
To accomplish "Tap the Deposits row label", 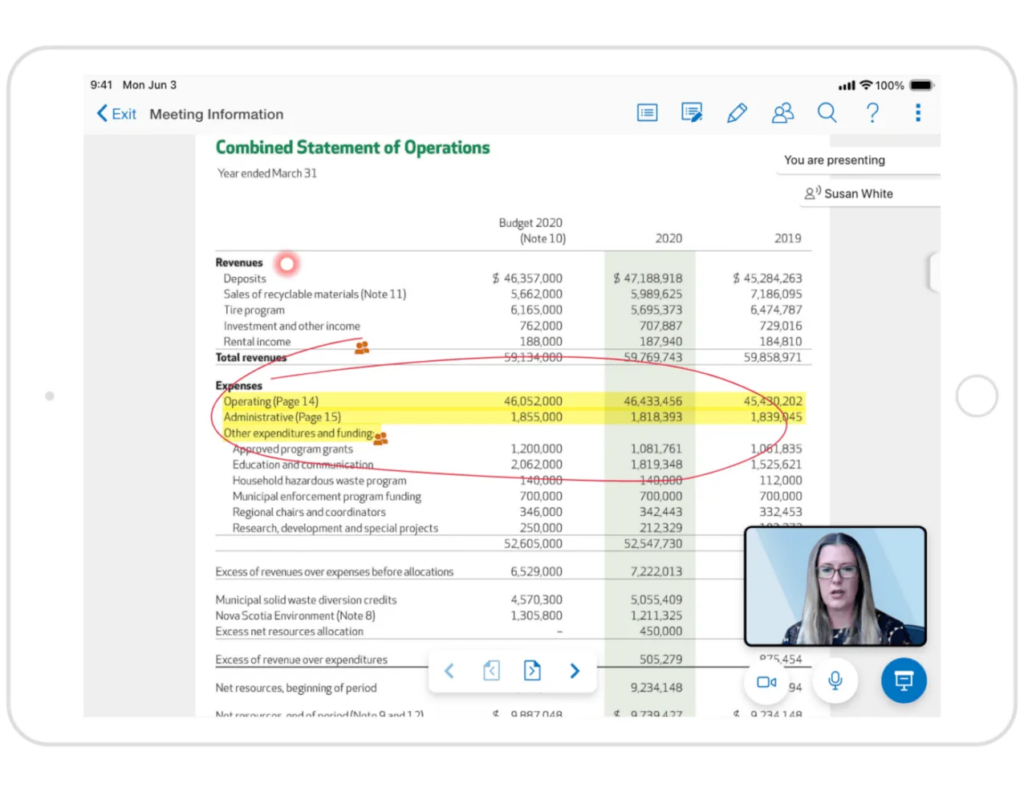I will coord(245,278).
